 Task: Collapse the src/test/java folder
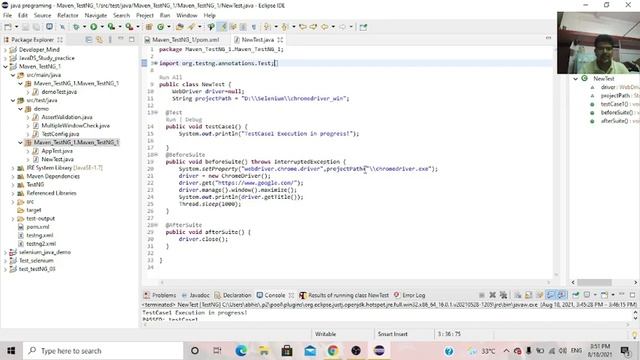click(x=13, y=100)
